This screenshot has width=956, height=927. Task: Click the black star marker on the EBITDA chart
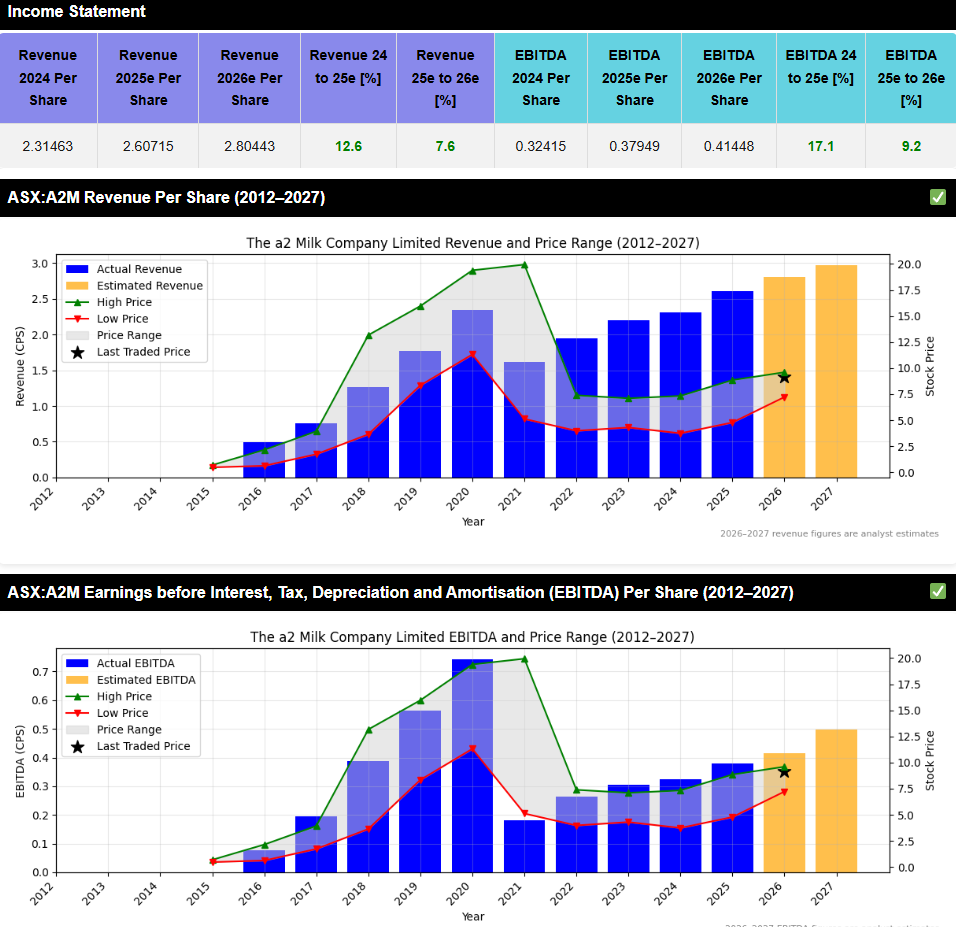784,772
